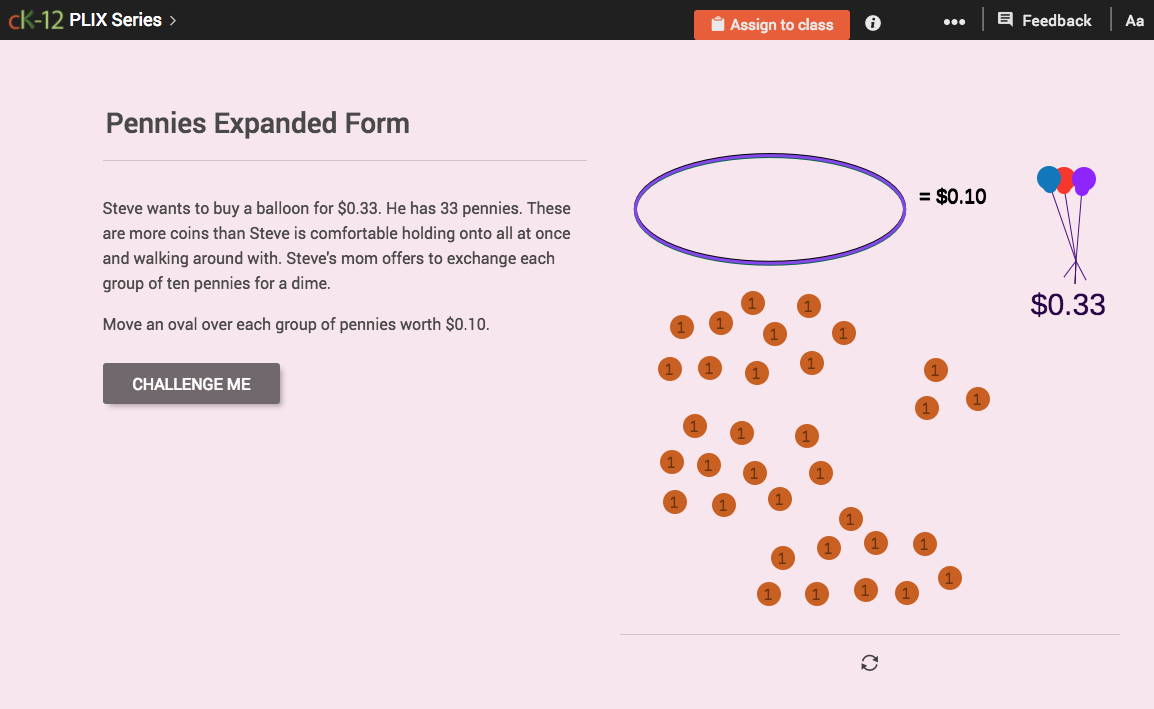Select the purple oval worth $0.10
This screenshot has height=709, width=1154.
(x=769, y=209)
